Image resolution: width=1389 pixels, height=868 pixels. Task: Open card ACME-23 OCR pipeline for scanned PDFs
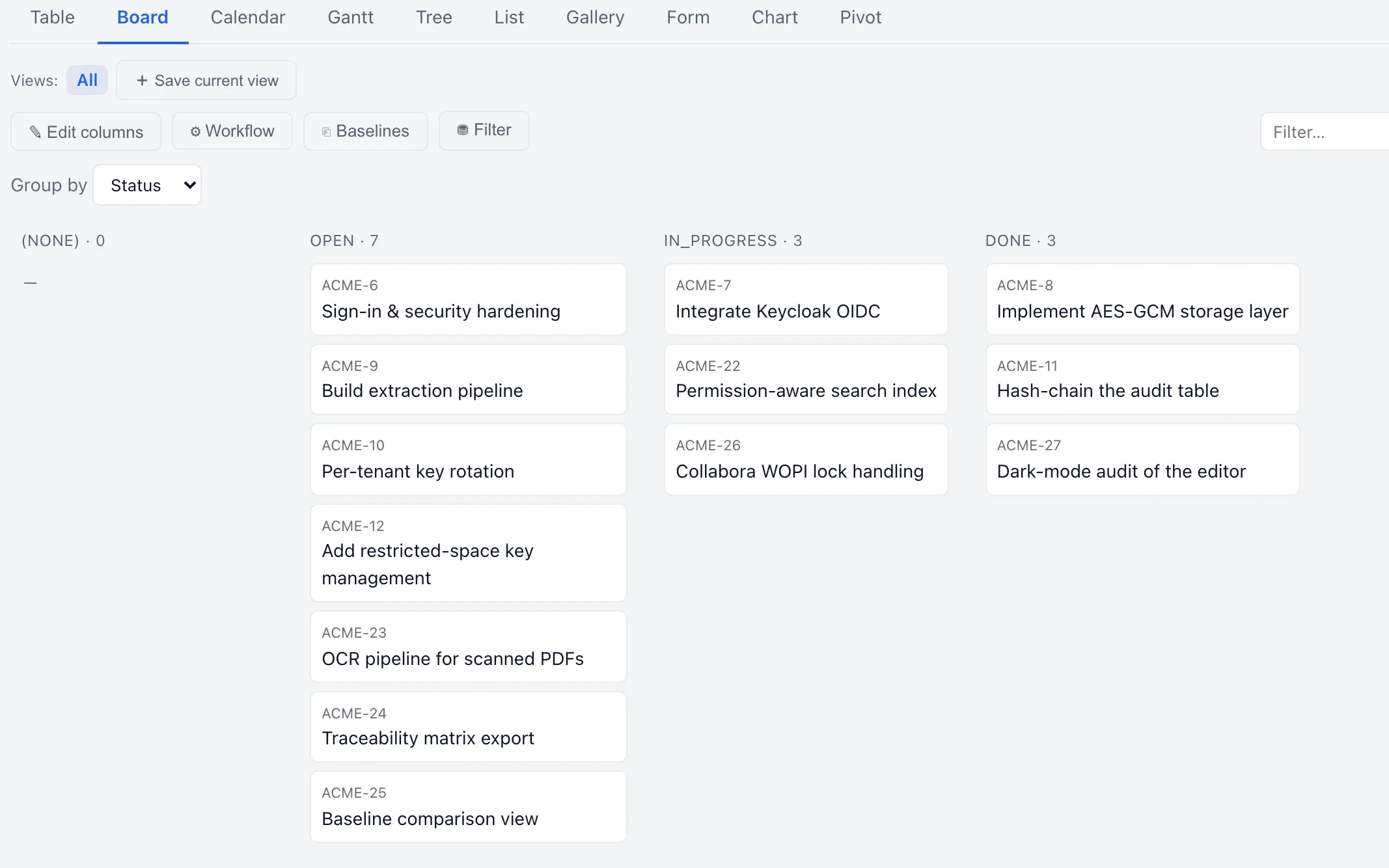click(x=469, y=647)
